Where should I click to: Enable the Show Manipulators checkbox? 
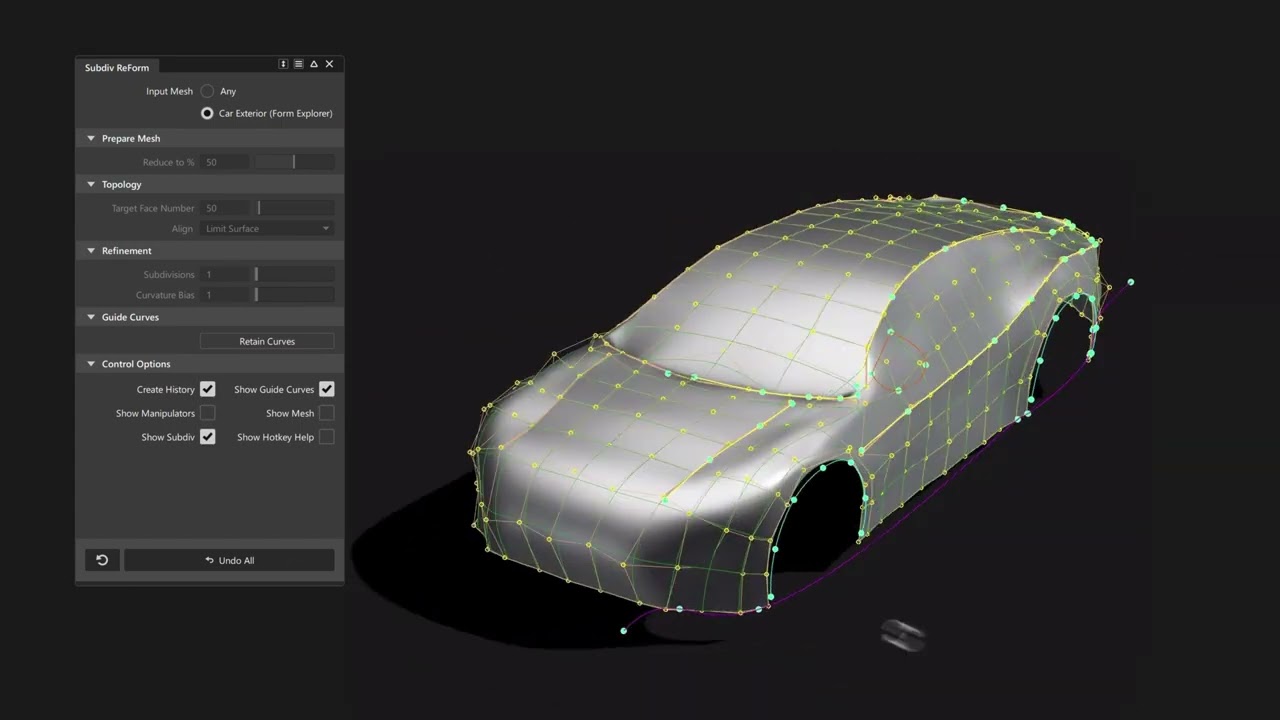click(207, 413)
